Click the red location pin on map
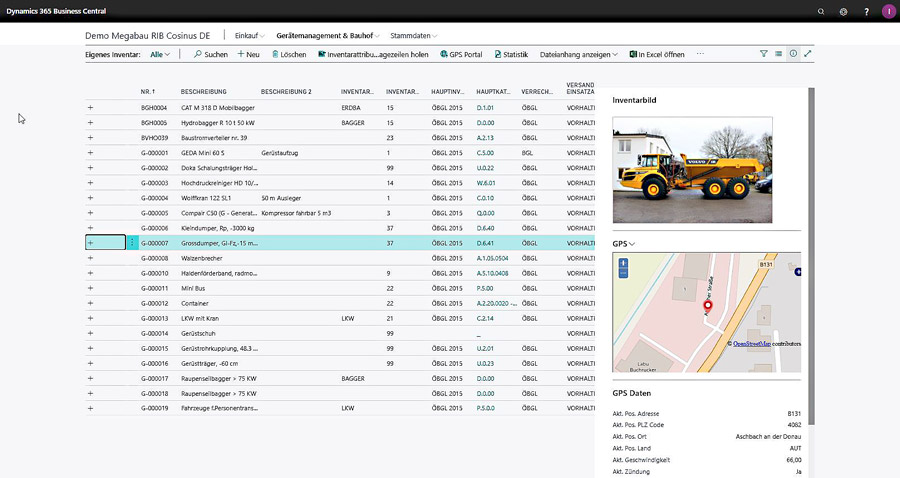 pyautogui.click(x=708, y=306)
